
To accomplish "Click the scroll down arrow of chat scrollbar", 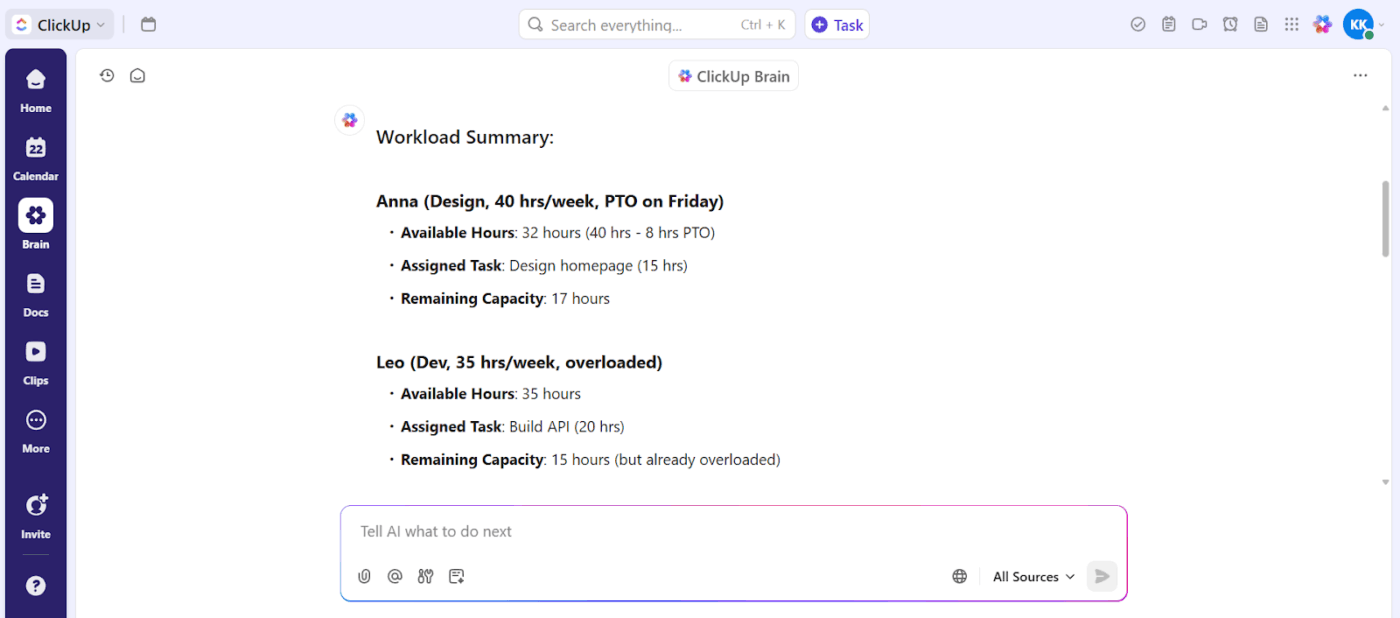I will coord(1385,482).
